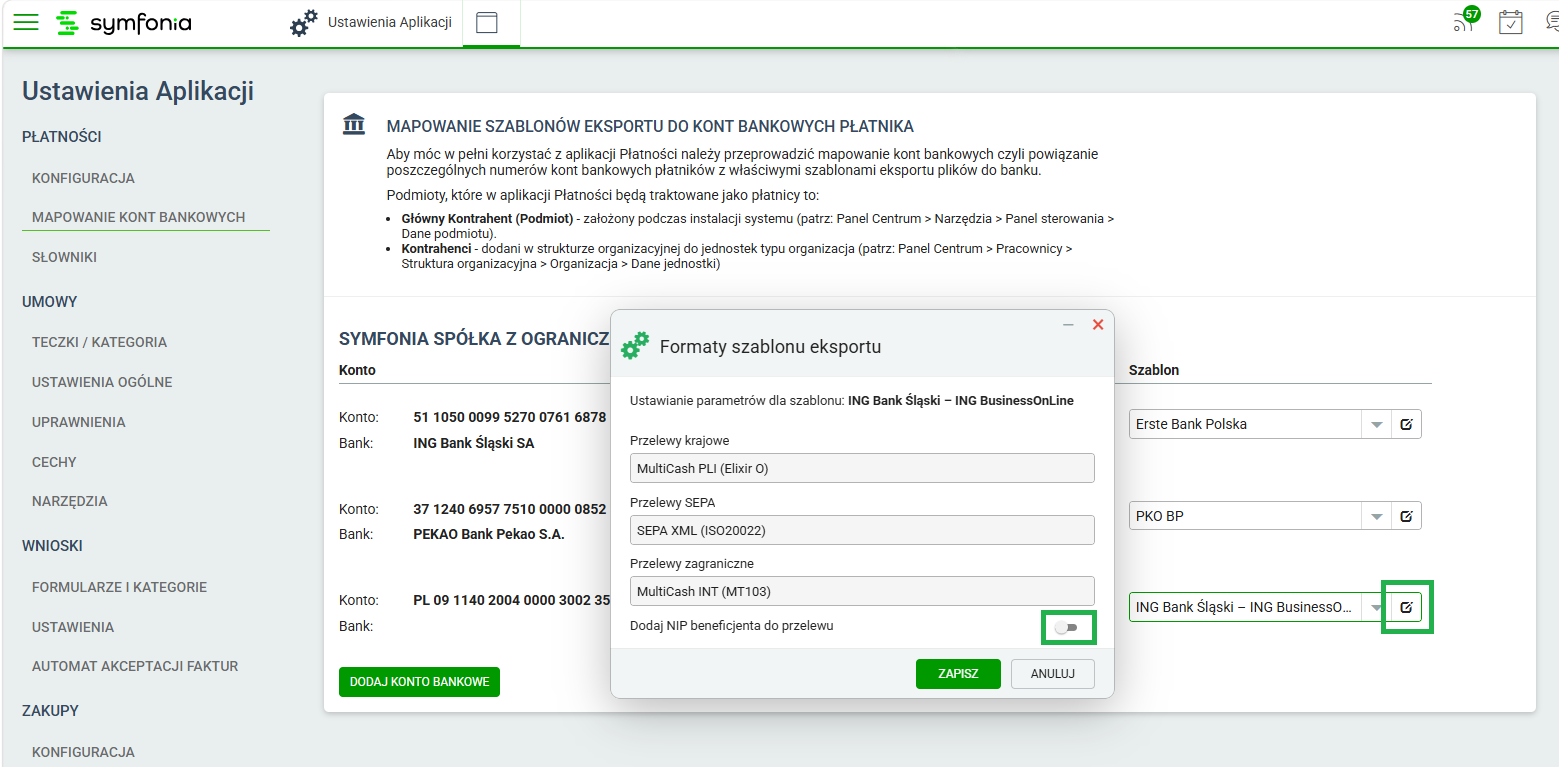1559x767 pixels.
Task: Switch to the Ustawienia Aplikacji tab
Action: pyautogui.click(x=390, y=22)
